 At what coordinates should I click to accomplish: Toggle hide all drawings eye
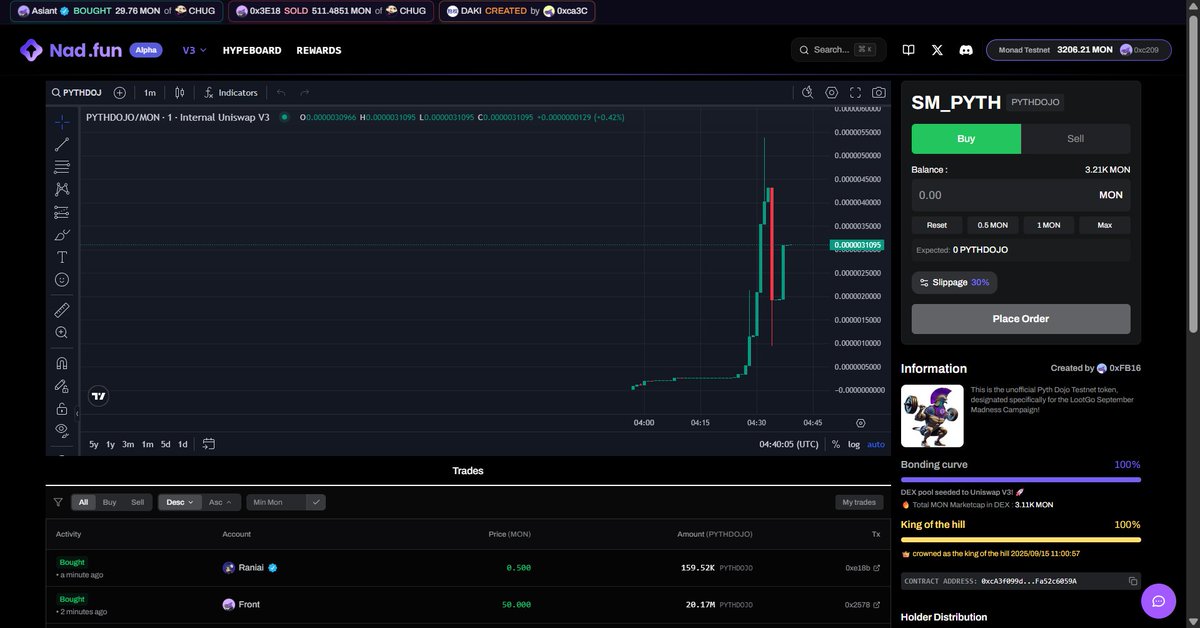point(62,430)
